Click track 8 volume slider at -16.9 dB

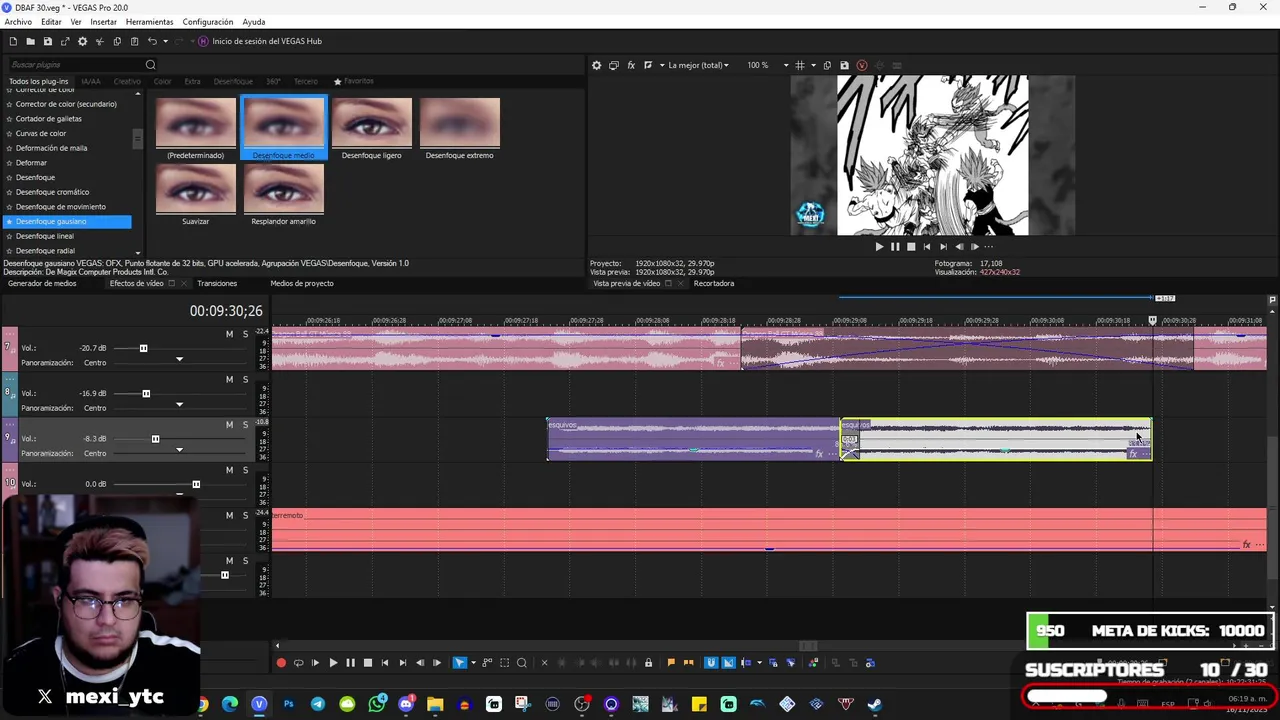pos(146,393)
